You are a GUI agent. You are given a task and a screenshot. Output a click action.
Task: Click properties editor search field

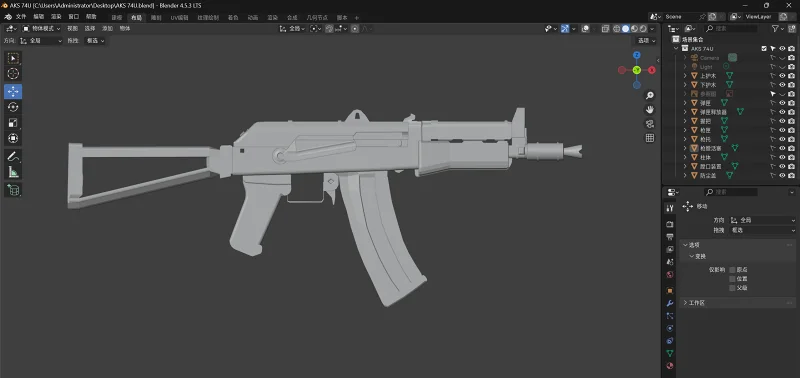coord(730,192)
